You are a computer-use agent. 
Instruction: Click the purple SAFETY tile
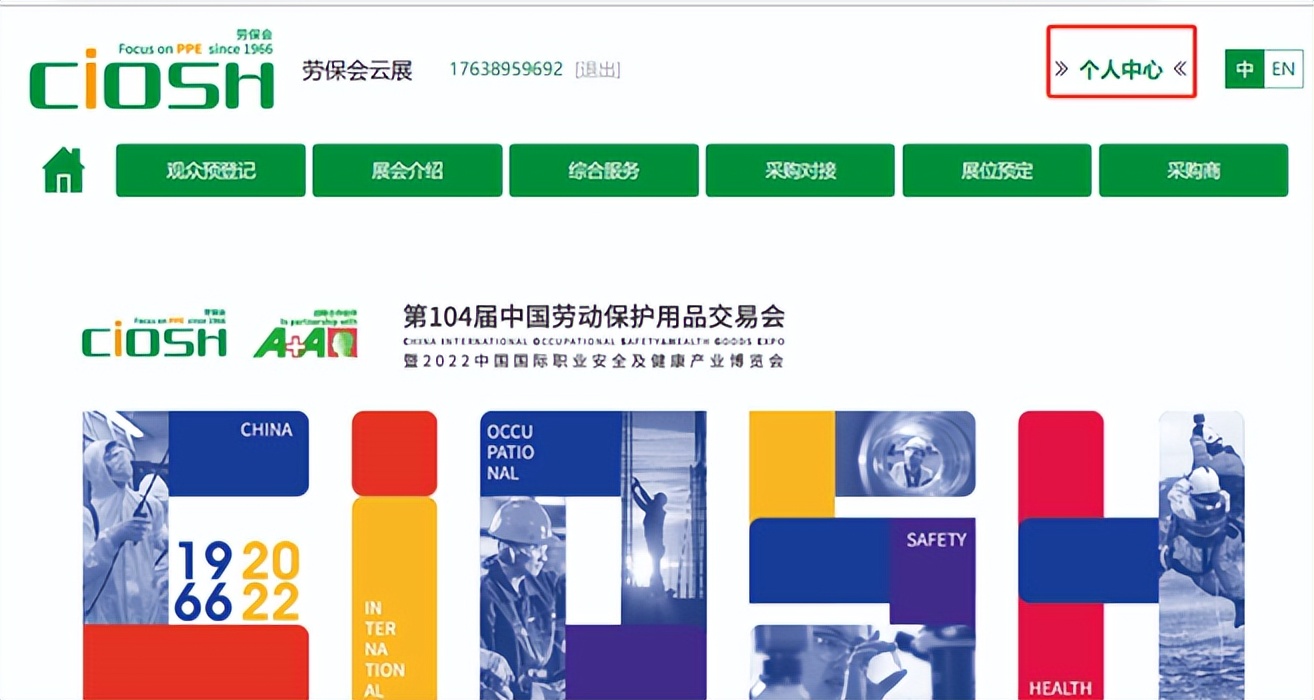point(932,571)
